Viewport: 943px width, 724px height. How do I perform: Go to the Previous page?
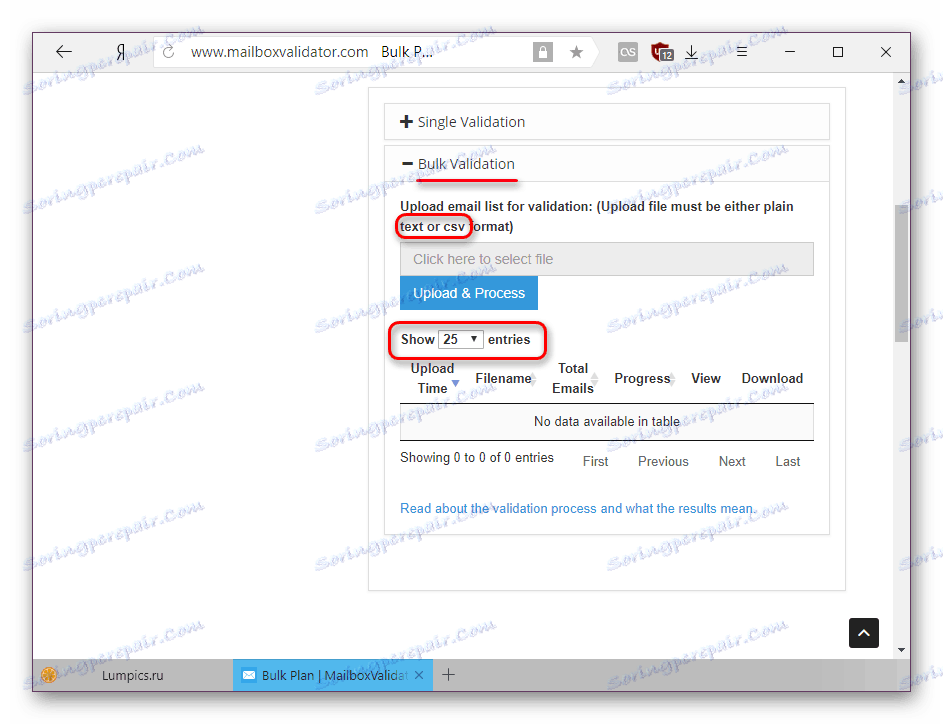click(x=663, y=461)
